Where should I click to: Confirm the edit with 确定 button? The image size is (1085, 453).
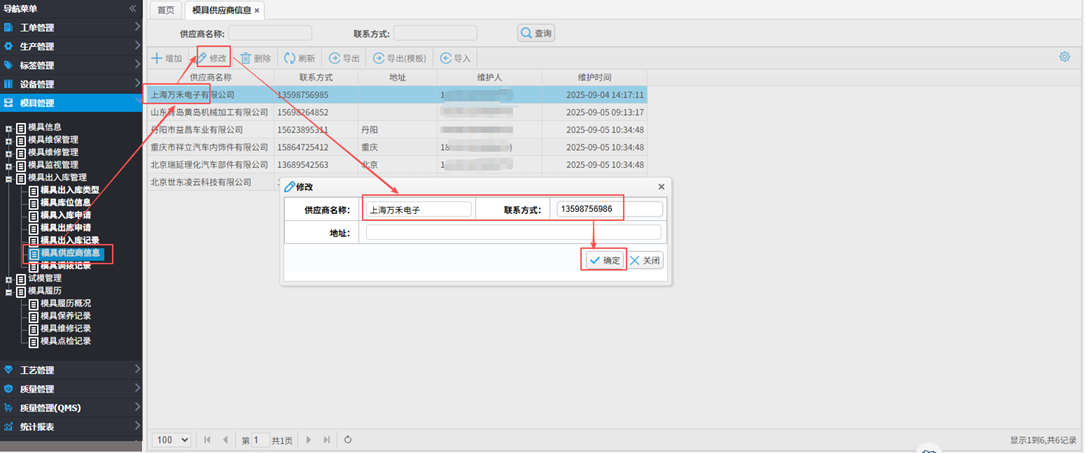point(606,260)
